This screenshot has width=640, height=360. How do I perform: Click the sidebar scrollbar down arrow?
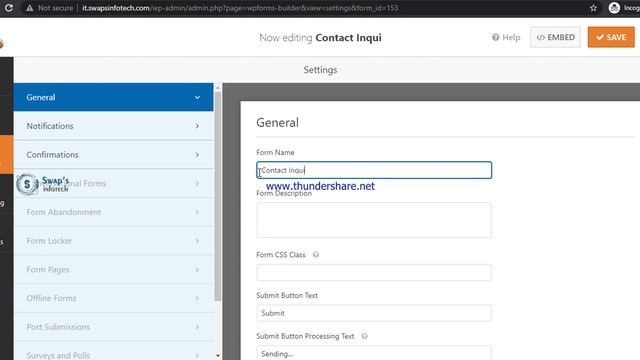click(218, 356)
